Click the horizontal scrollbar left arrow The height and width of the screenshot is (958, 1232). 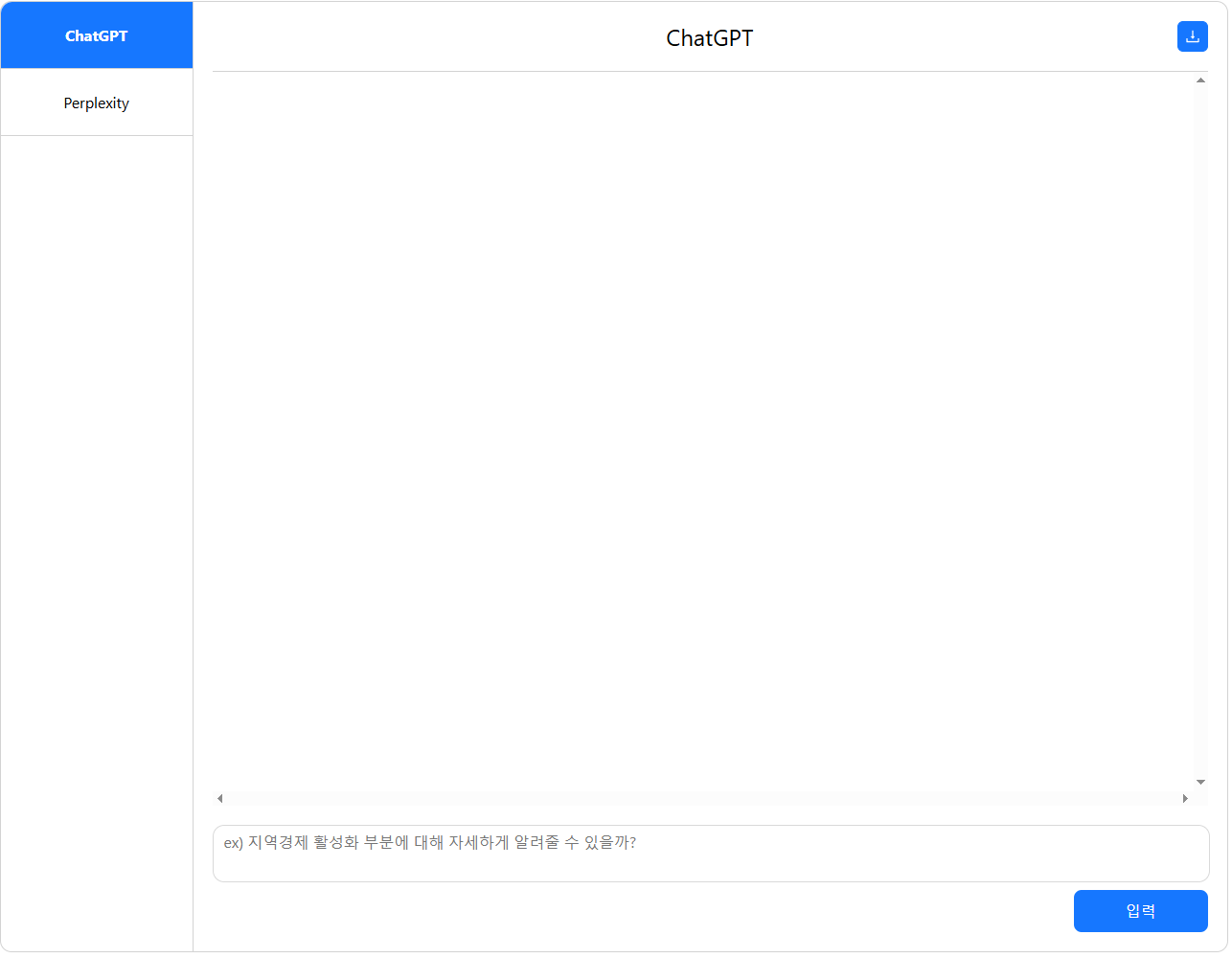(218, 797)
